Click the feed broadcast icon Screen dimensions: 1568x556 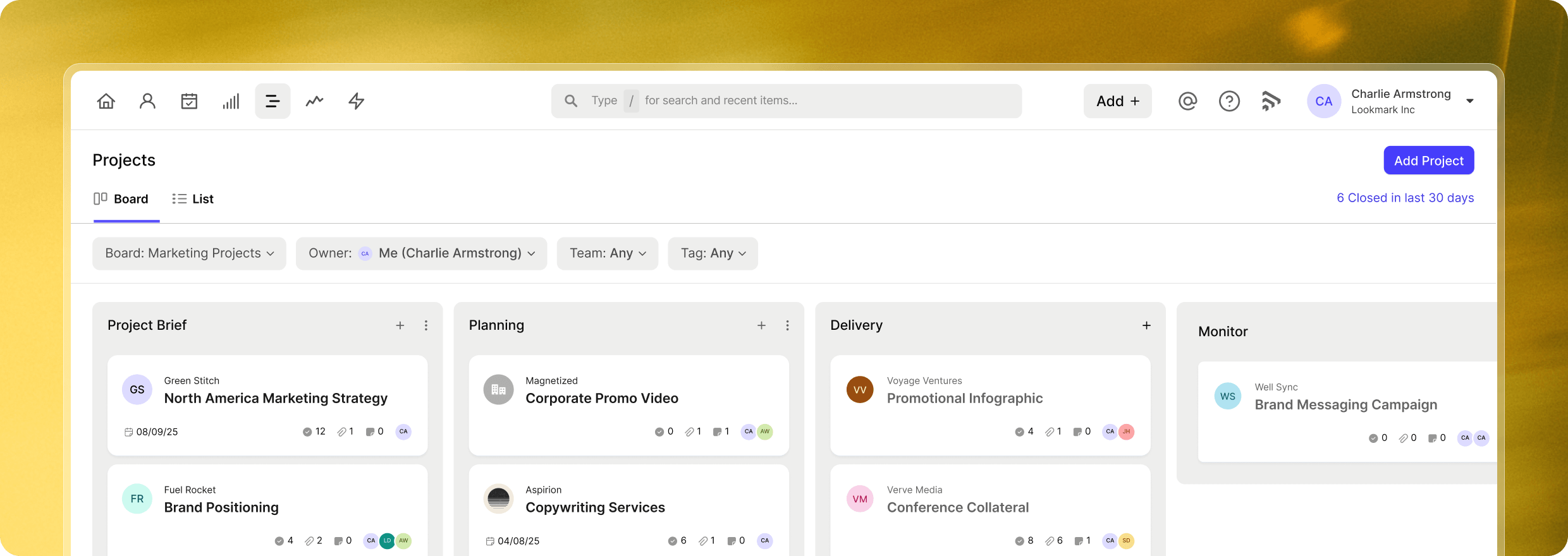(x=1271, y=101)
